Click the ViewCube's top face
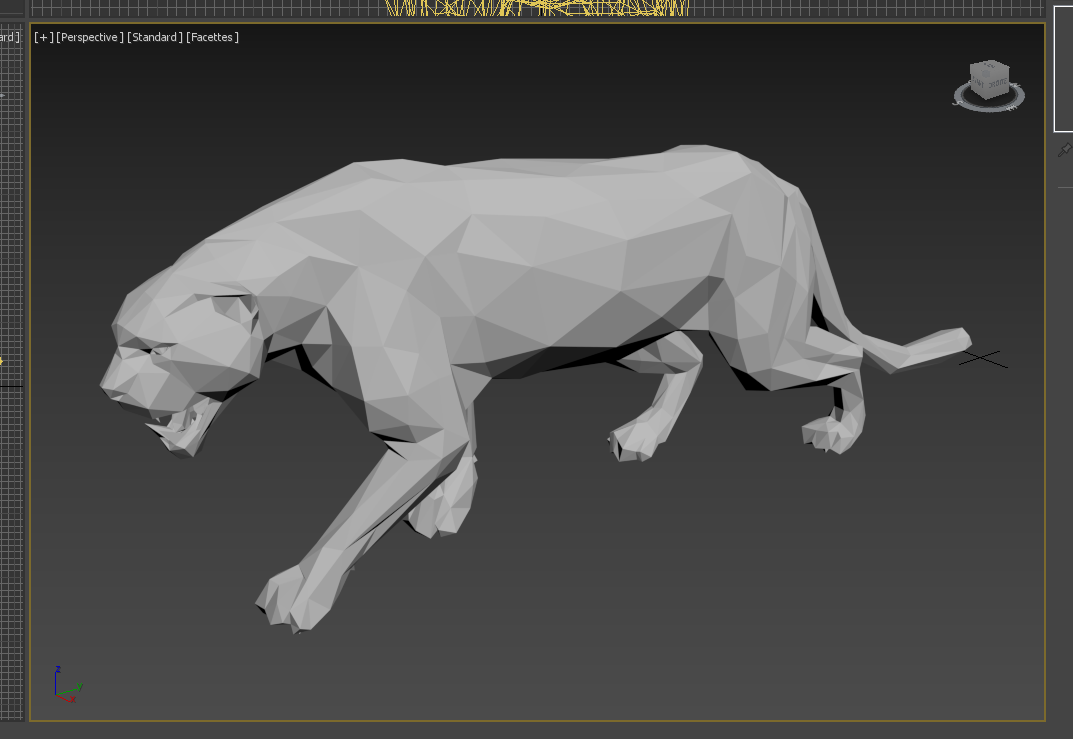Screen dimensions: 1073x739 point(988,69)
